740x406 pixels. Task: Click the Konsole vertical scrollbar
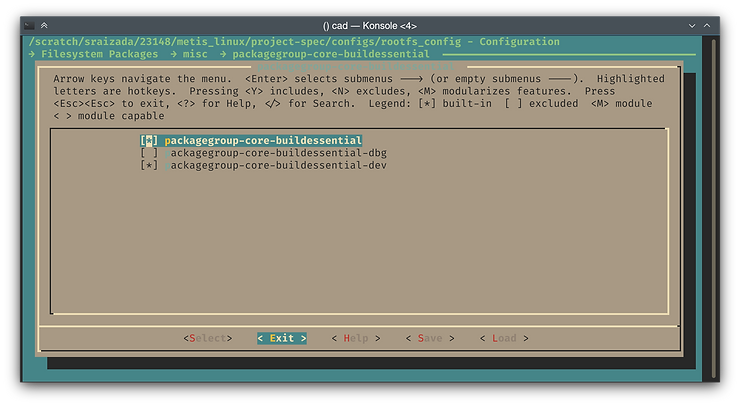pyautogui.click(x=714, y=208)
